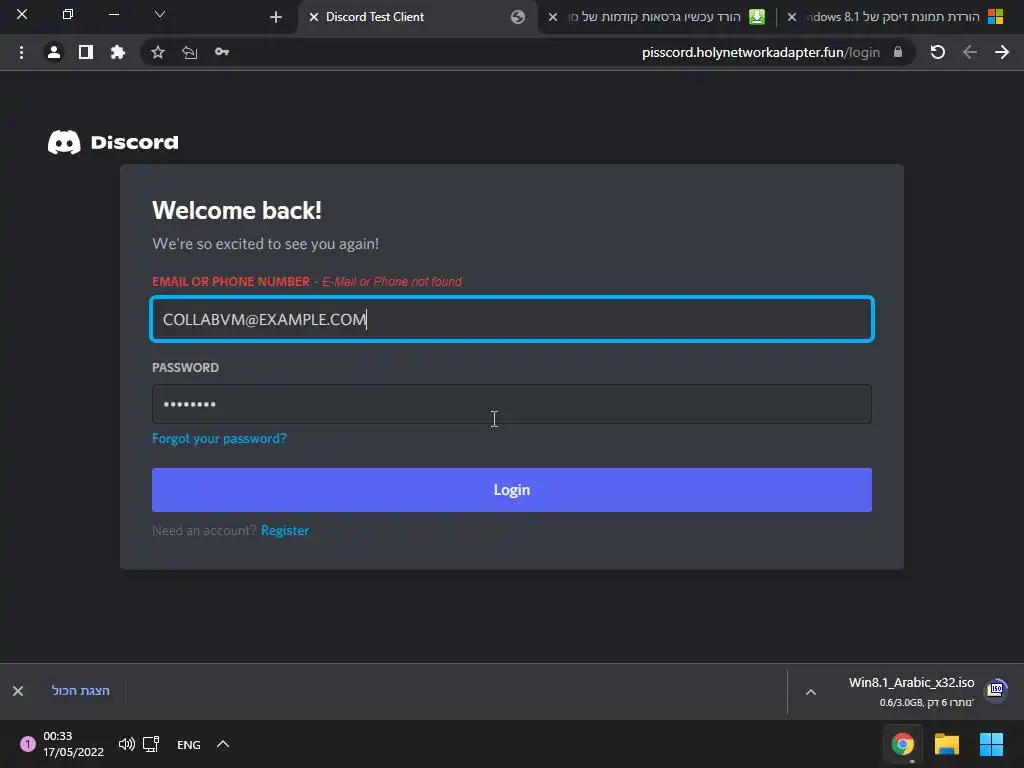Expand hidden system tray icons
Viewport: 1024px width, 768px height.
[223, 744]
